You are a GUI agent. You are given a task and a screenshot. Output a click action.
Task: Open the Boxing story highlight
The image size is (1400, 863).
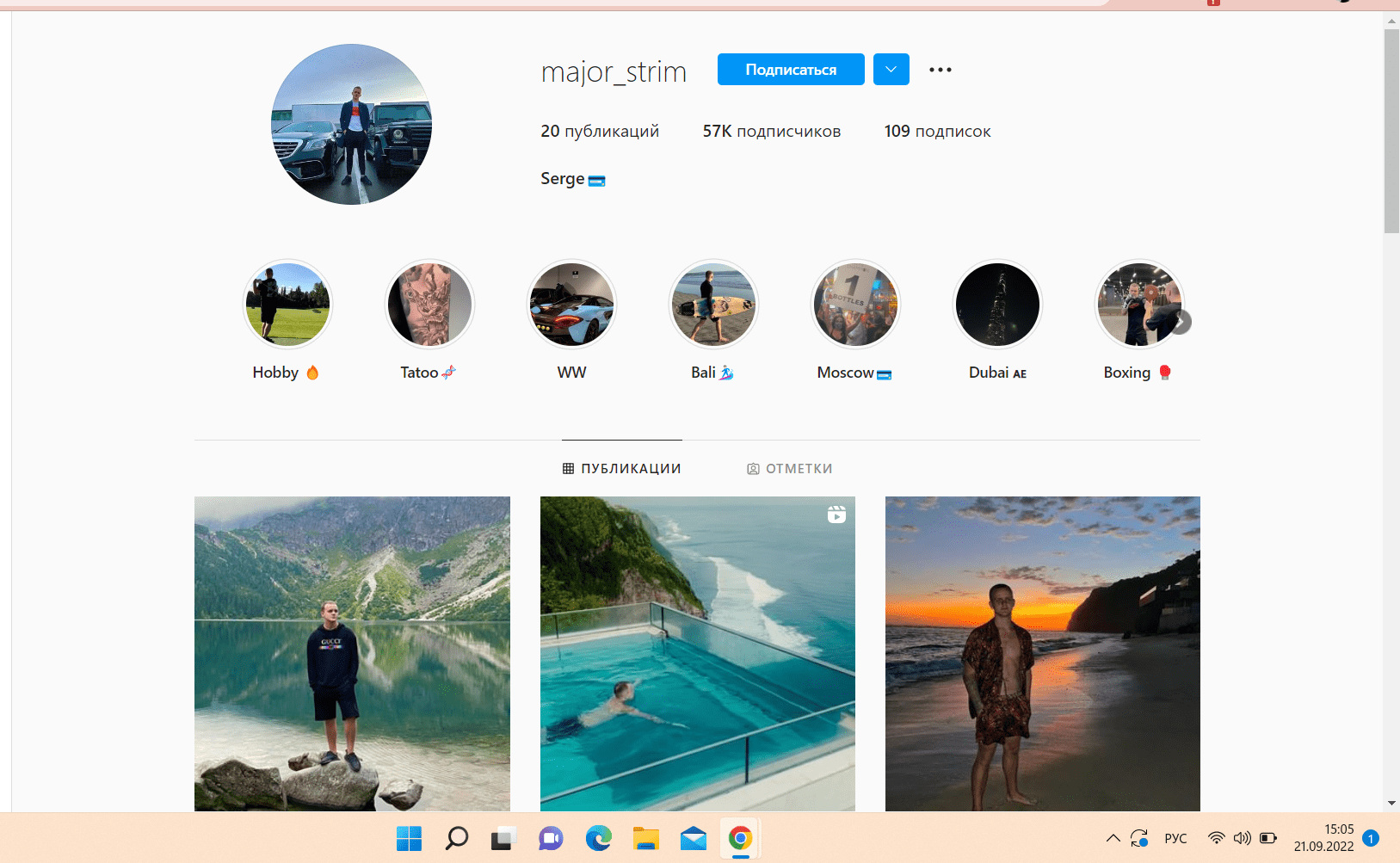[1138, 305]
